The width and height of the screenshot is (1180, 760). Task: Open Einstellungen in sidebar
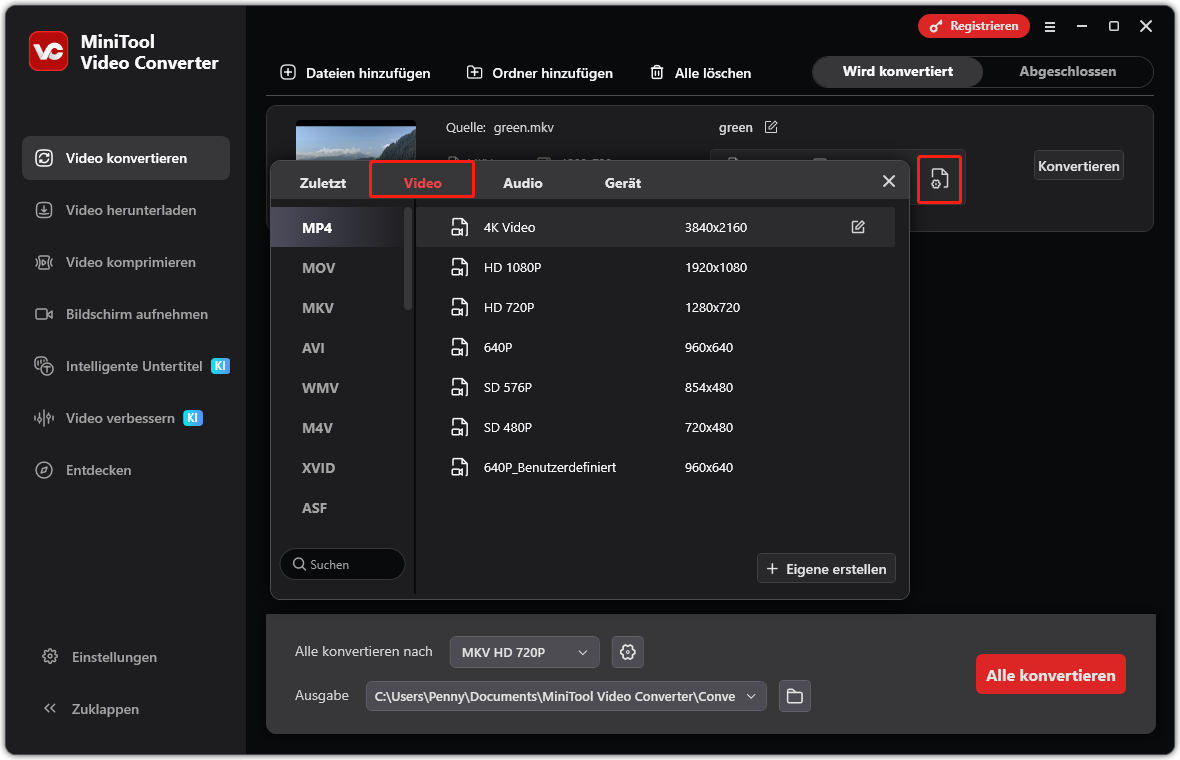click(x=99, y=657)
